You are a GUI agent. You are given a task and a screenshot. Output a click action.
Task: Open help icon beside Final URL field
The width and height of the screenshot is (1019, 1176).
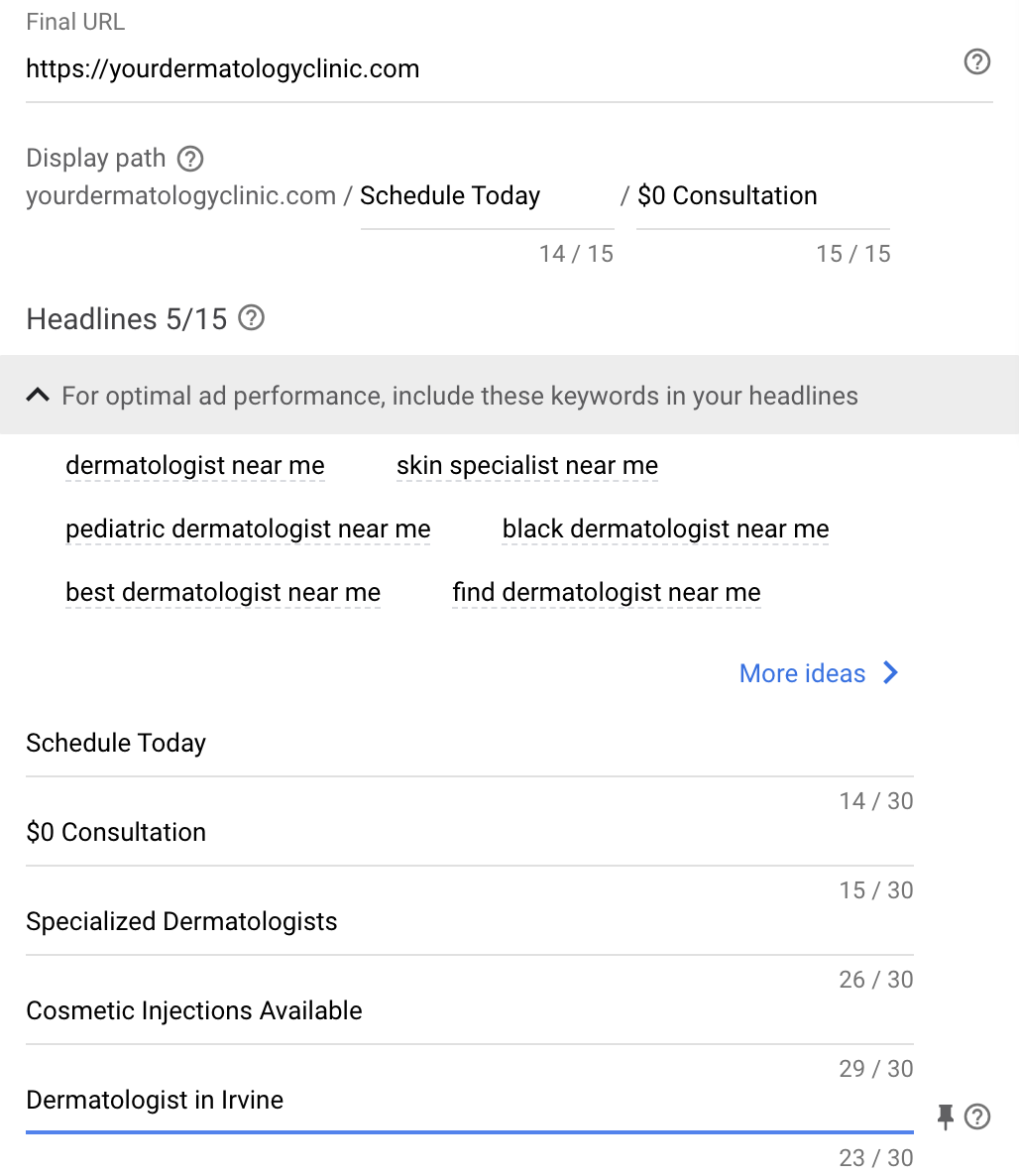(x=976, y=61)
